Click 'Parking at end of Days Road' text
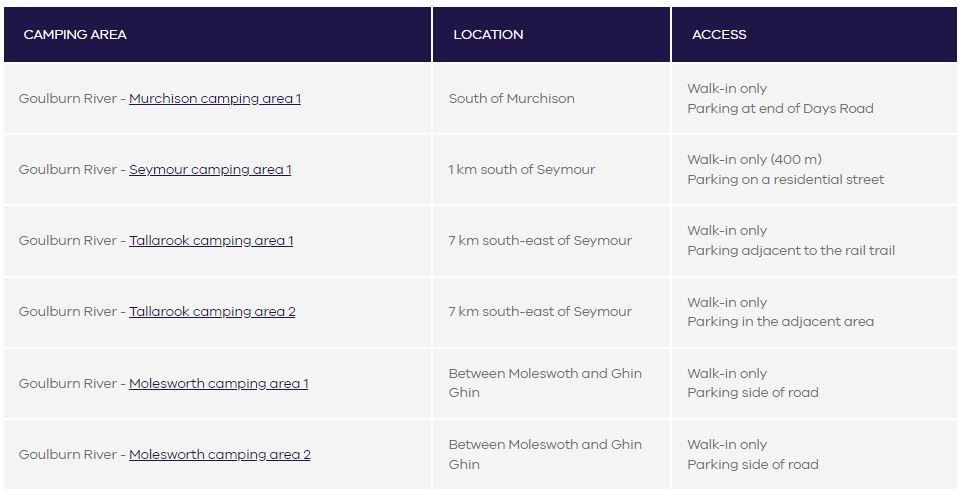Viewport: 963px width, 496px height. tap(780, 109)
